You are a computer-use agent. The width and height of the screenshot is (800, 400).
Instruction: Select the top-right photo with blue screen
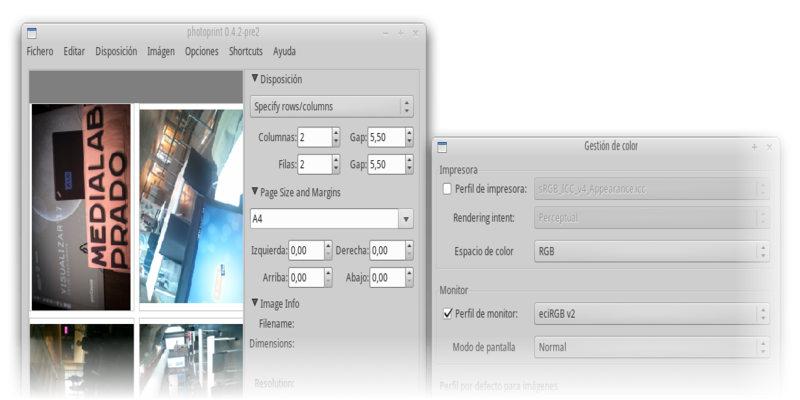191,206
